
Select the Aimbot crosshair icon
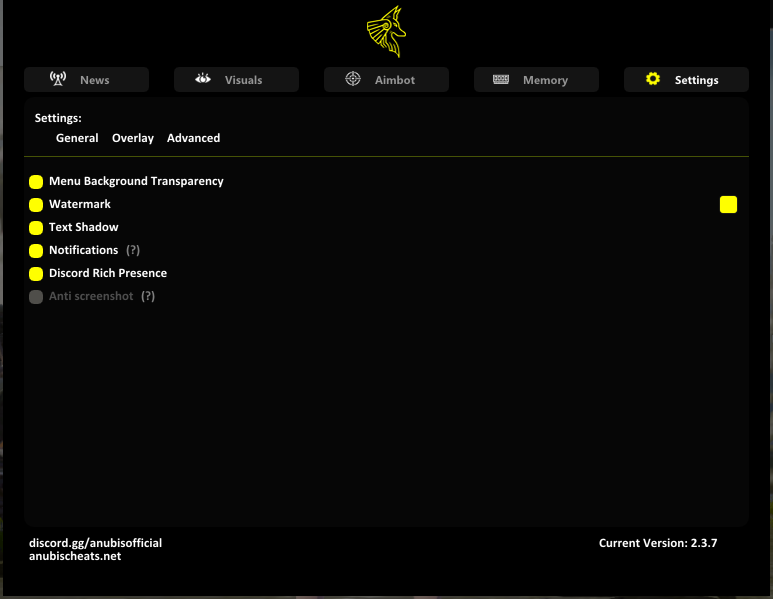point(353,79)
